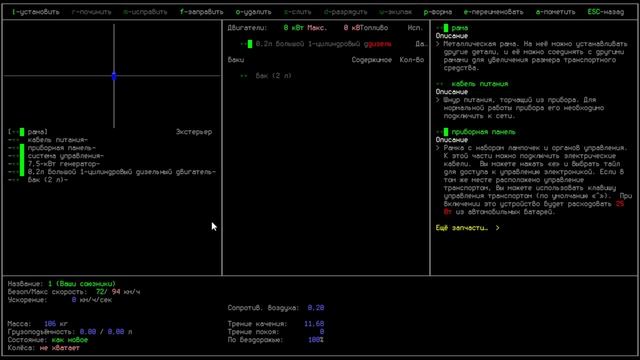Click the 'Кол-во' column header

point(412,60)
